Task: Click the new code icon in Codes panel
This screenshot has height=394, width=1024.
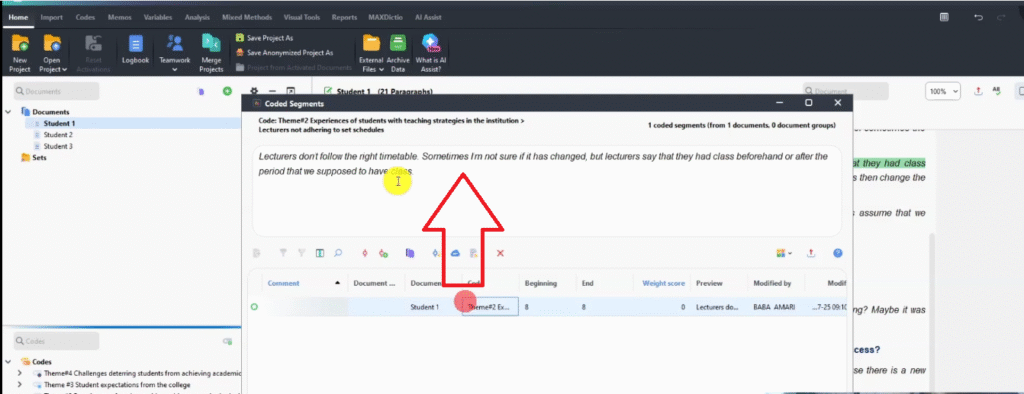Action: pyautogui.click(x=227, y=341)
